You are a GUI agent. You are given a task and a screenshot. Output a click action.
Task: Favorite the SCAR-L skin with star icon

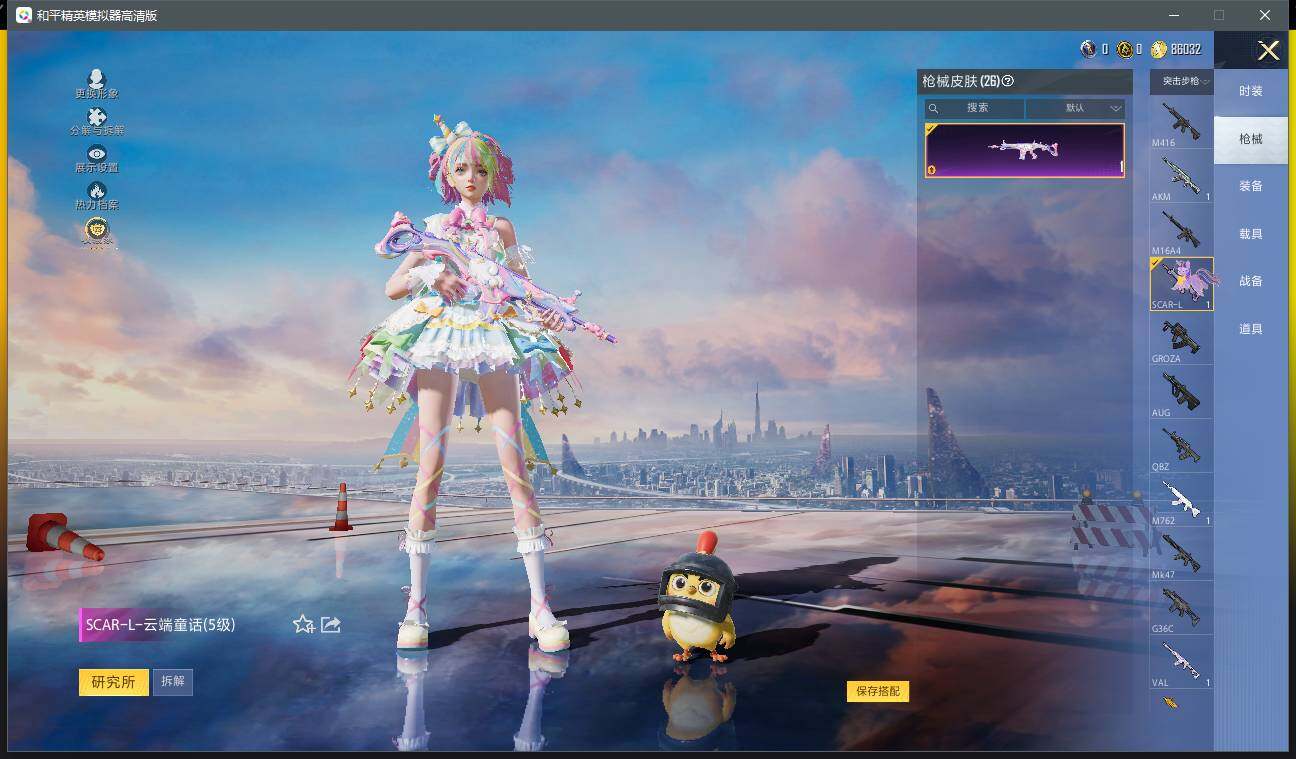point(304,624)
